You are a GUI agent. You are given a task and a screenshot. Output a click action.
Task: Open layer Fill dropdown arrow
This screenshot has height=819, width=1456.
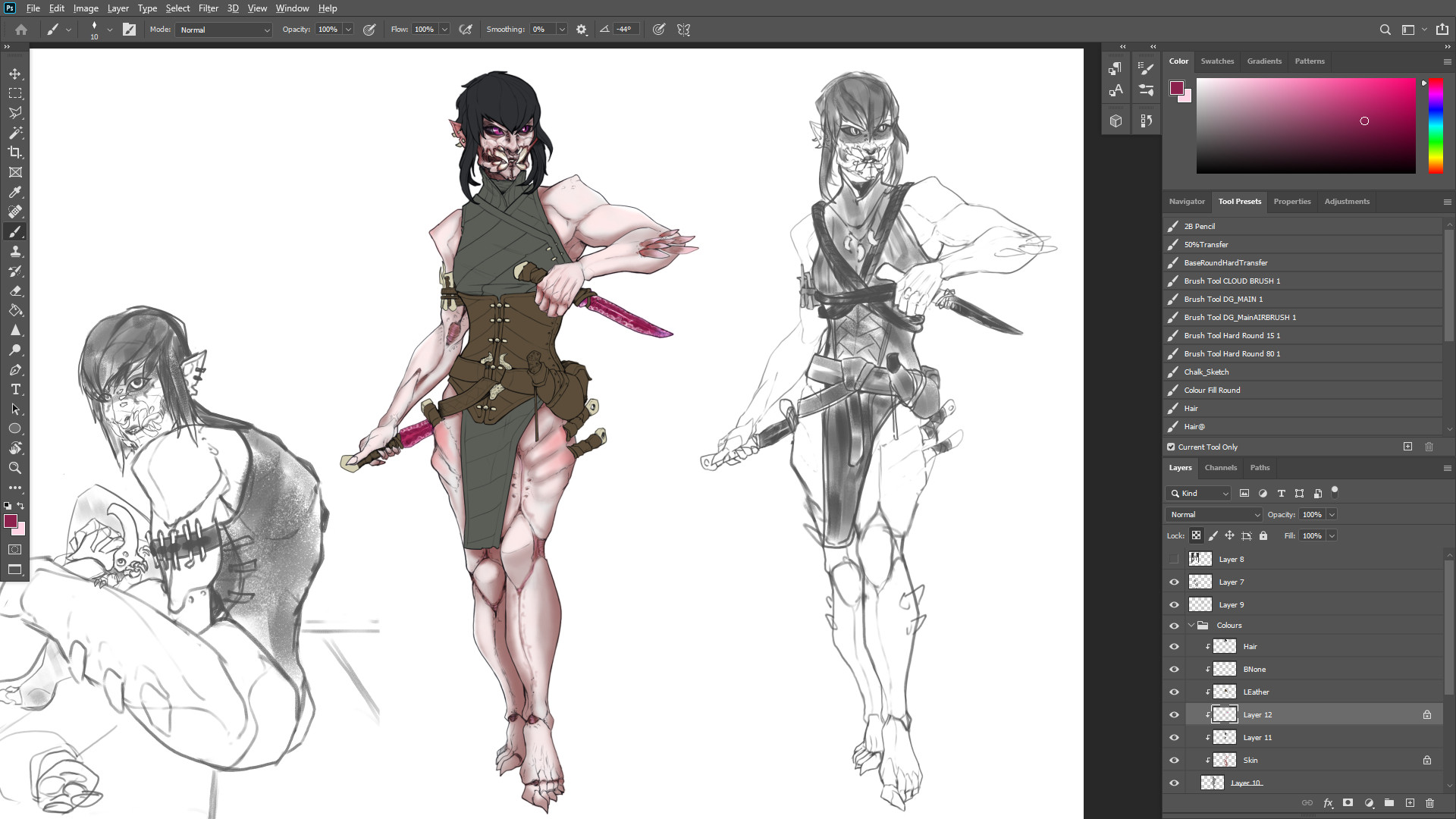pyautogui.click(x=1332, y=535)
